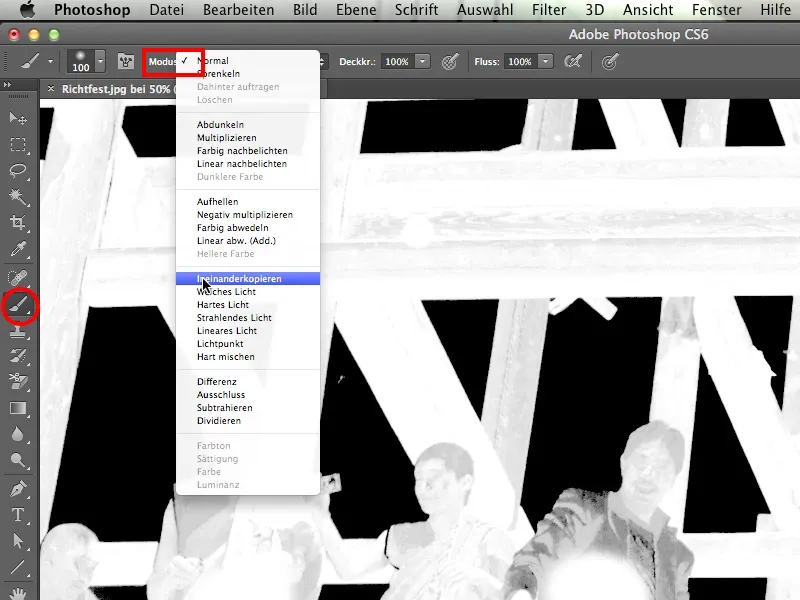This screenshot has height=600, width=800.
Task: Select the Pen tool
Action: pos(18,489)
